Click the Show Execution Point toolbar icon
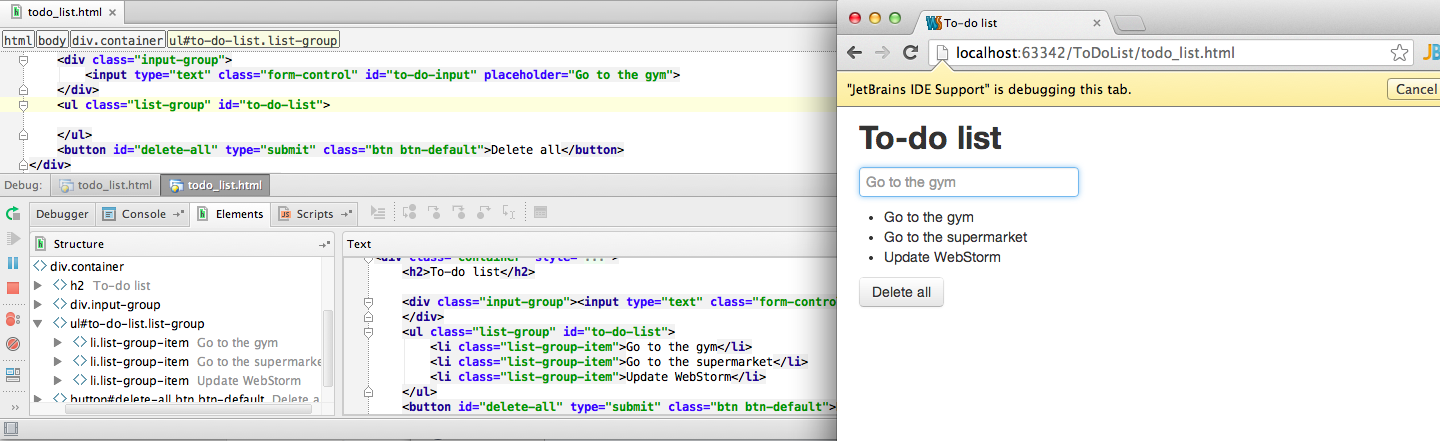1440x441 pixels. [378, 213]
